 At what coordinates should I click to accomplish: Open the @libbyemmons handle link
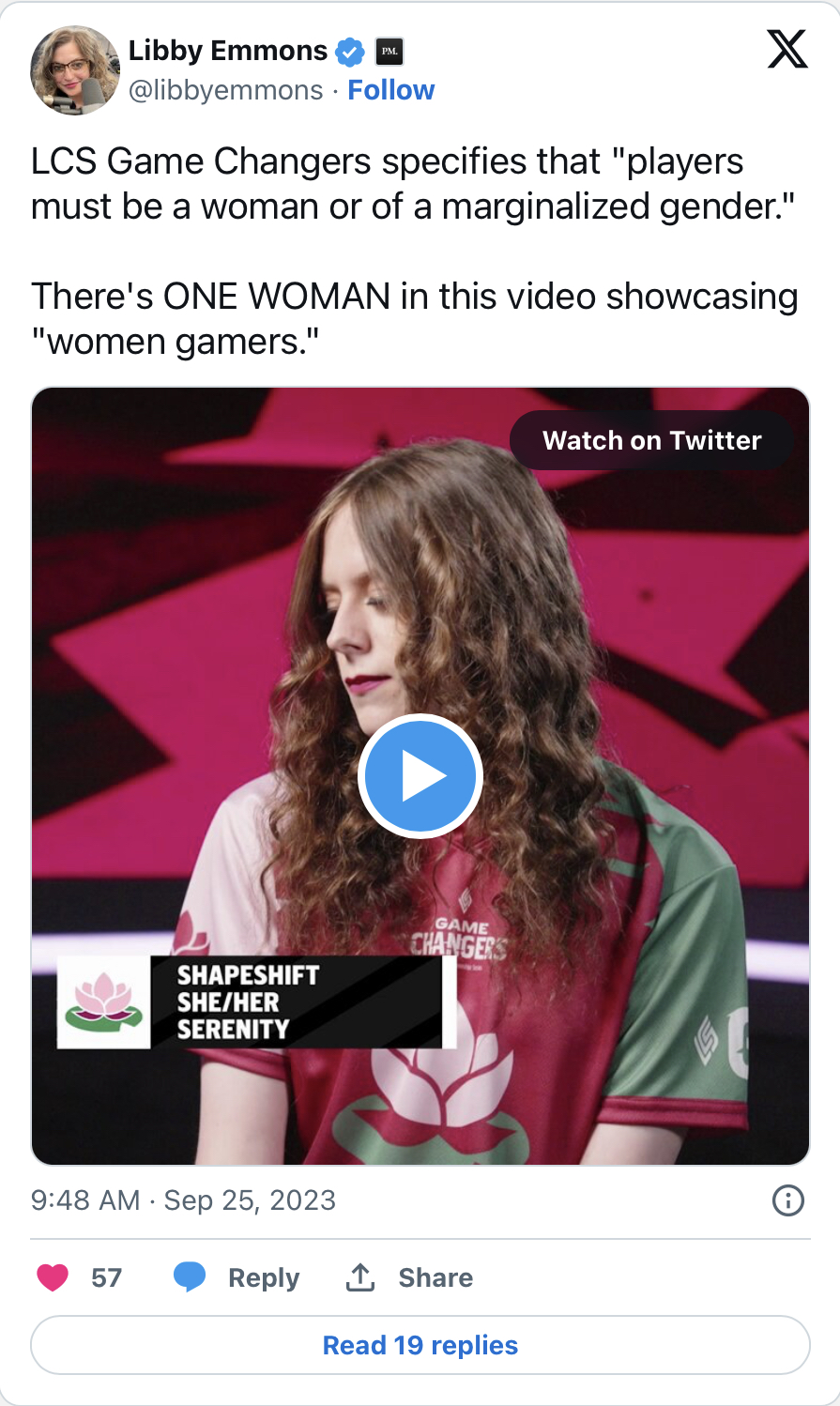click(225, 90)
